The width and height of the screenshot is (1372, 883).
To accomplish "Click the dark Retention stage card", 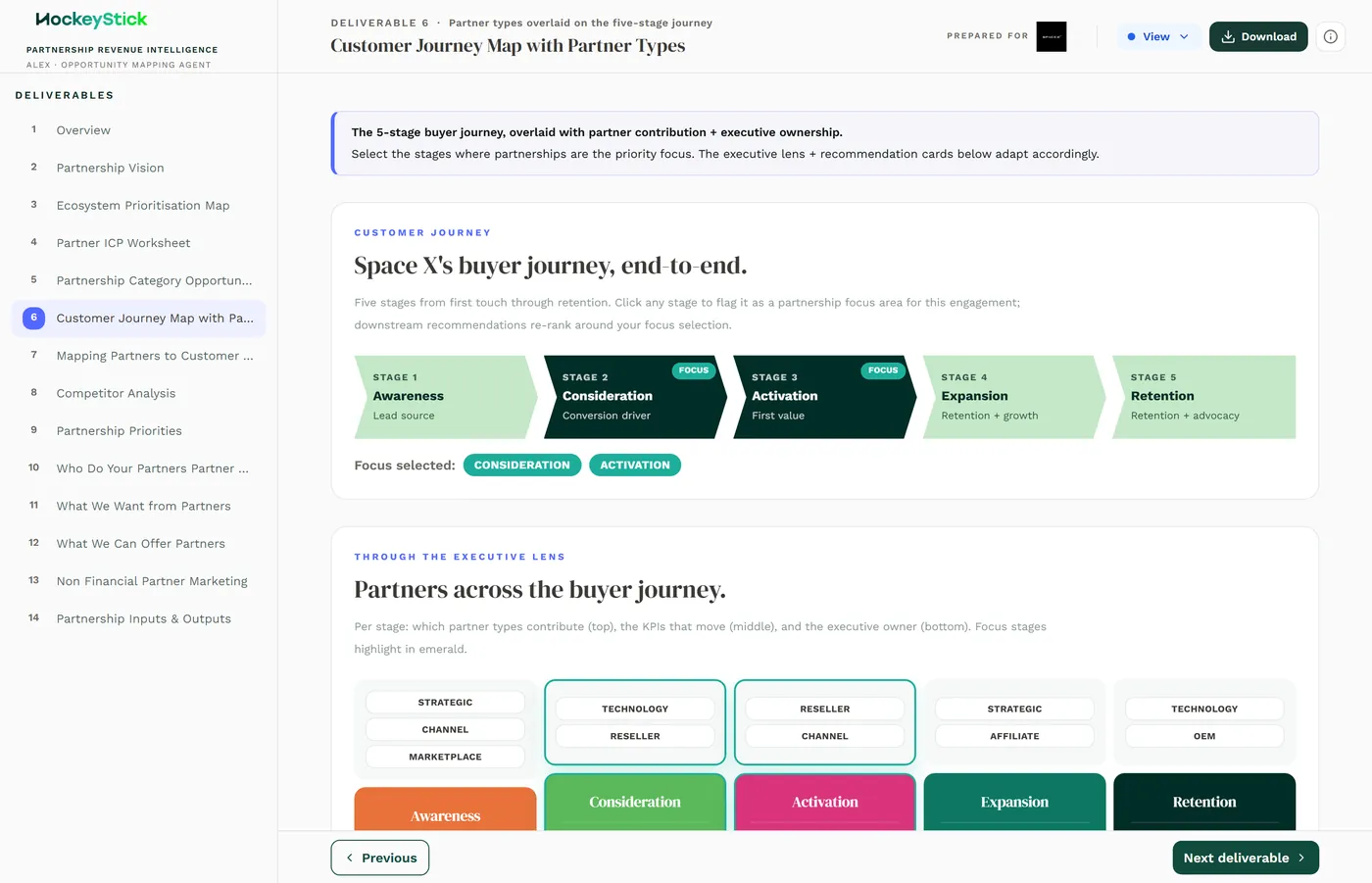I will tap(1204, 803).
